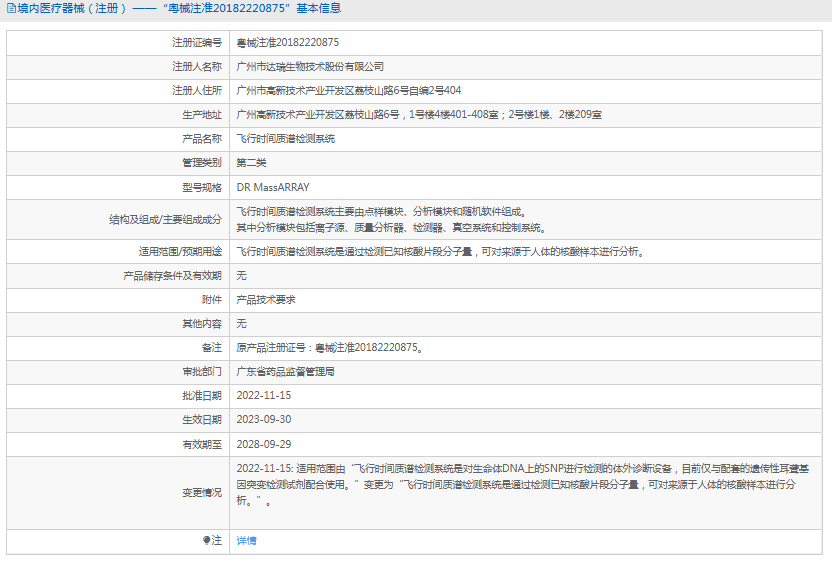This screenshot has height=562, width=832.
Task: Click the 生效日期 label
Action: pyautogui.click(x=202, y=420)
